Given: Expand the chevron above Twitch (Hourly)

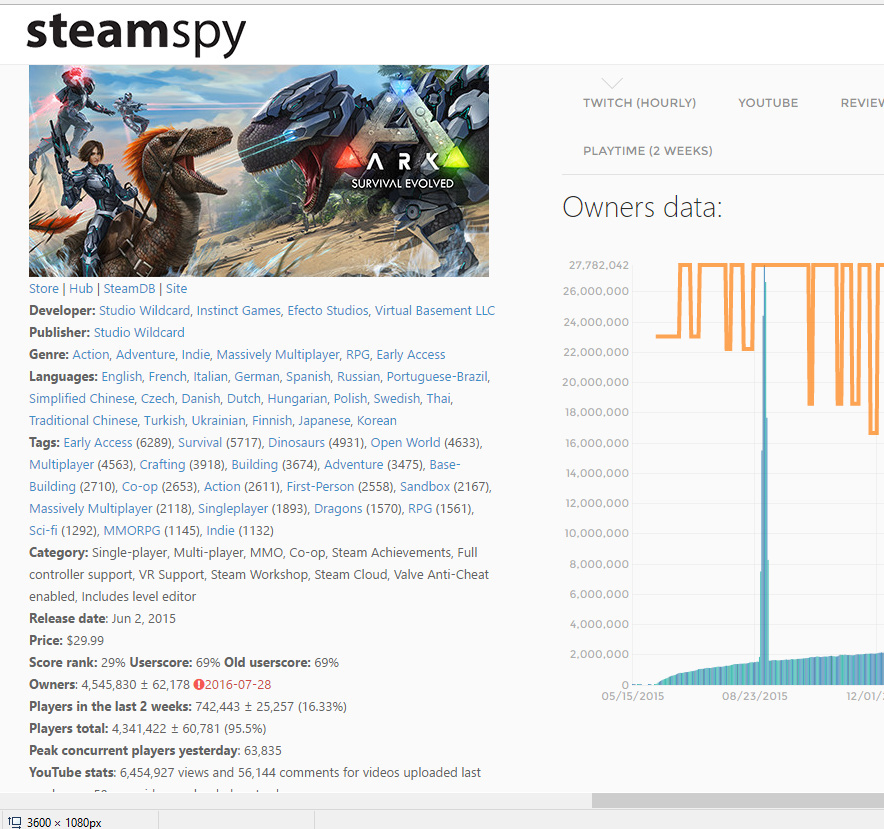Looking at the screenshot, I should (x=612, y=83).
